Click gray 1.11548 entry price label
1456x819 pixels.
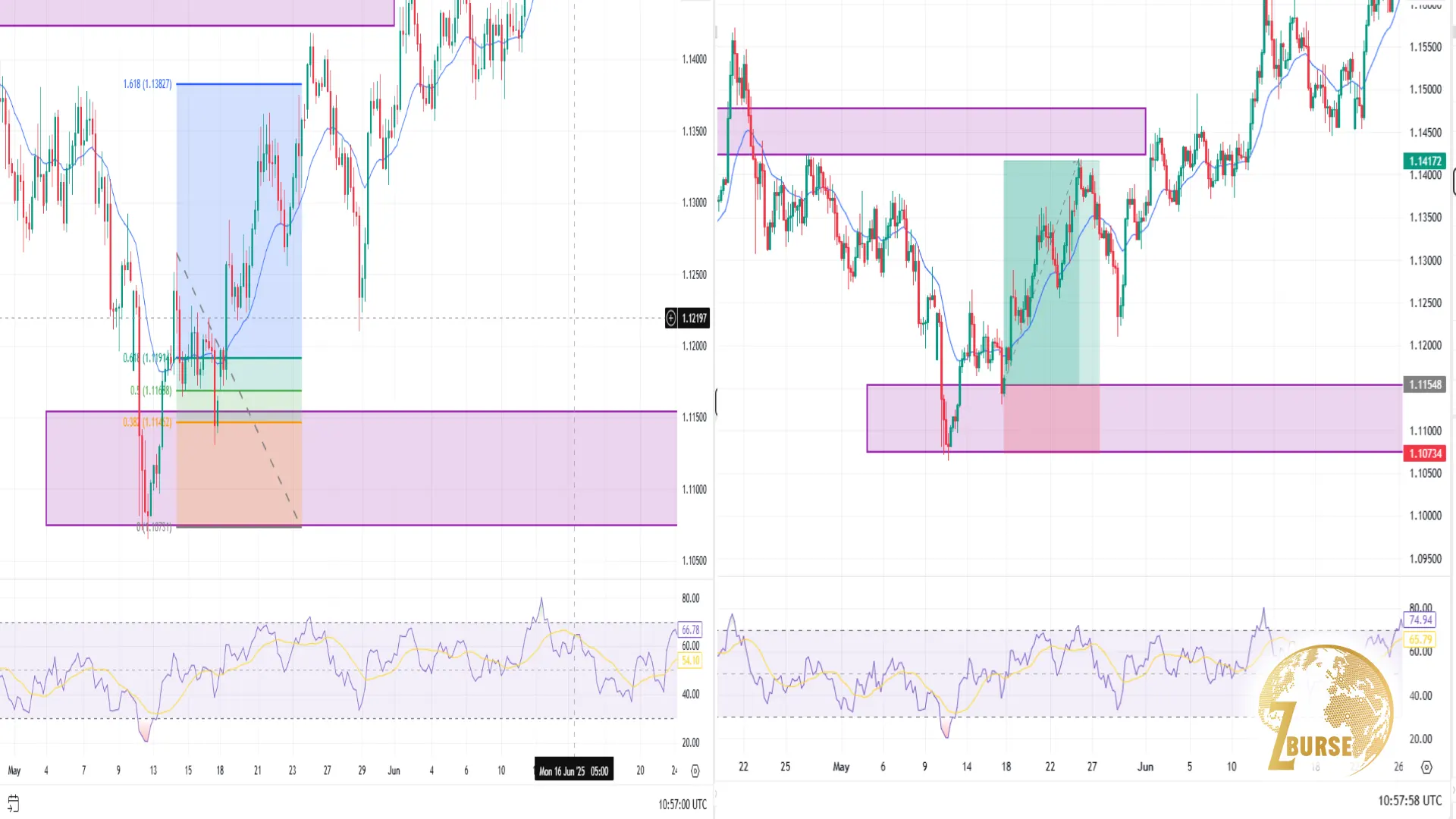coord(1425,384)
